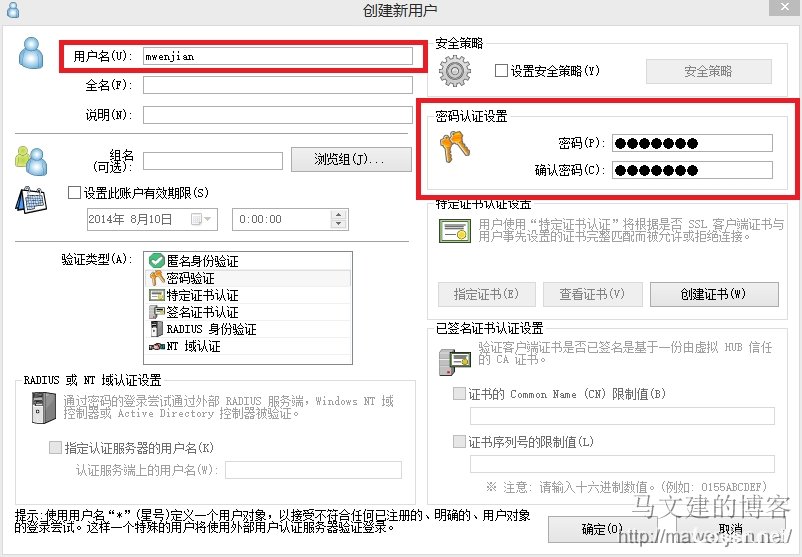Click the keys icon next to 密码验证
The image size is (802, 557).
coord(157,278)
